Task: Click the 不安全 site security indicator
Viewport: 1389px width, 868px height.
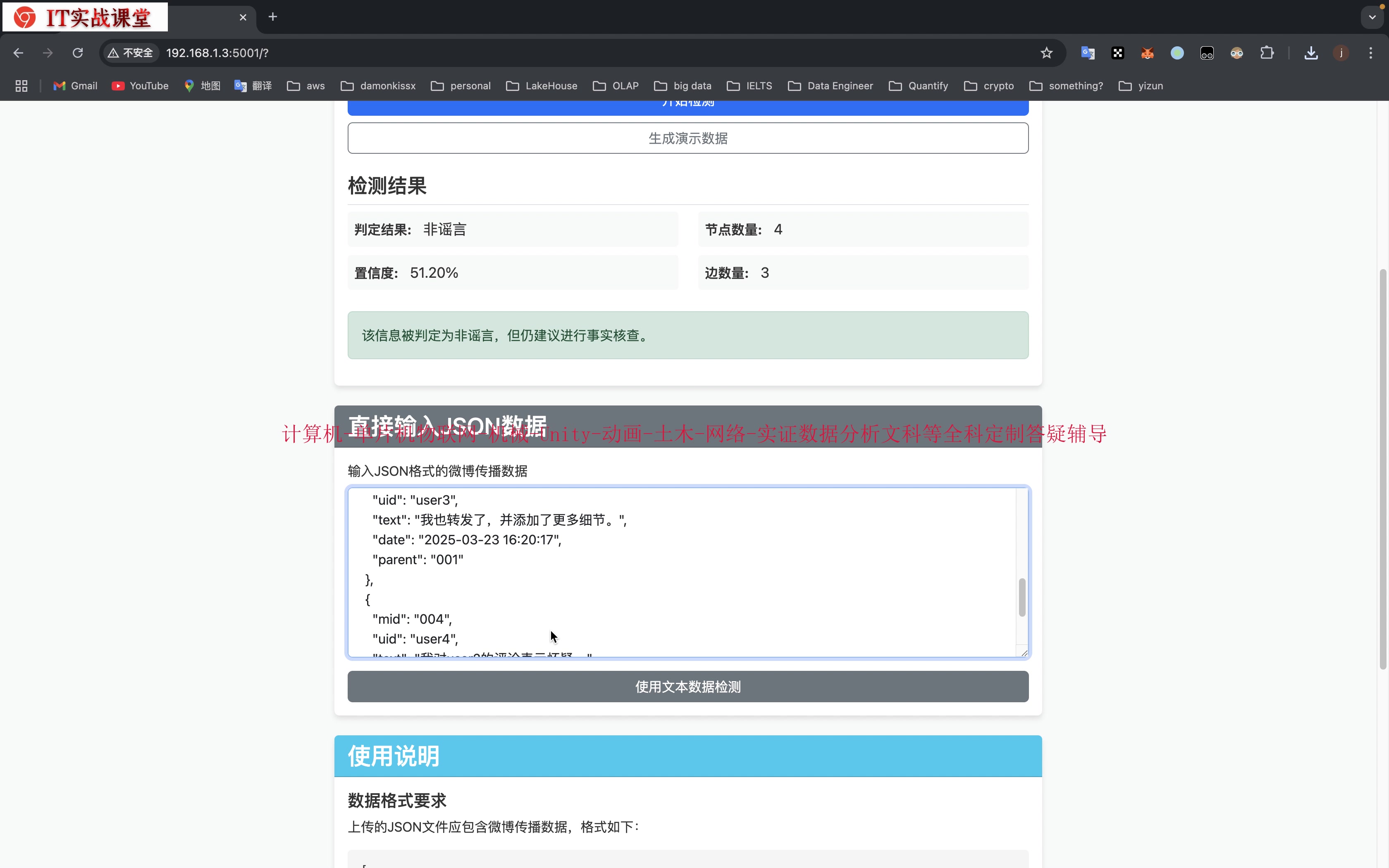Action: 131,53
